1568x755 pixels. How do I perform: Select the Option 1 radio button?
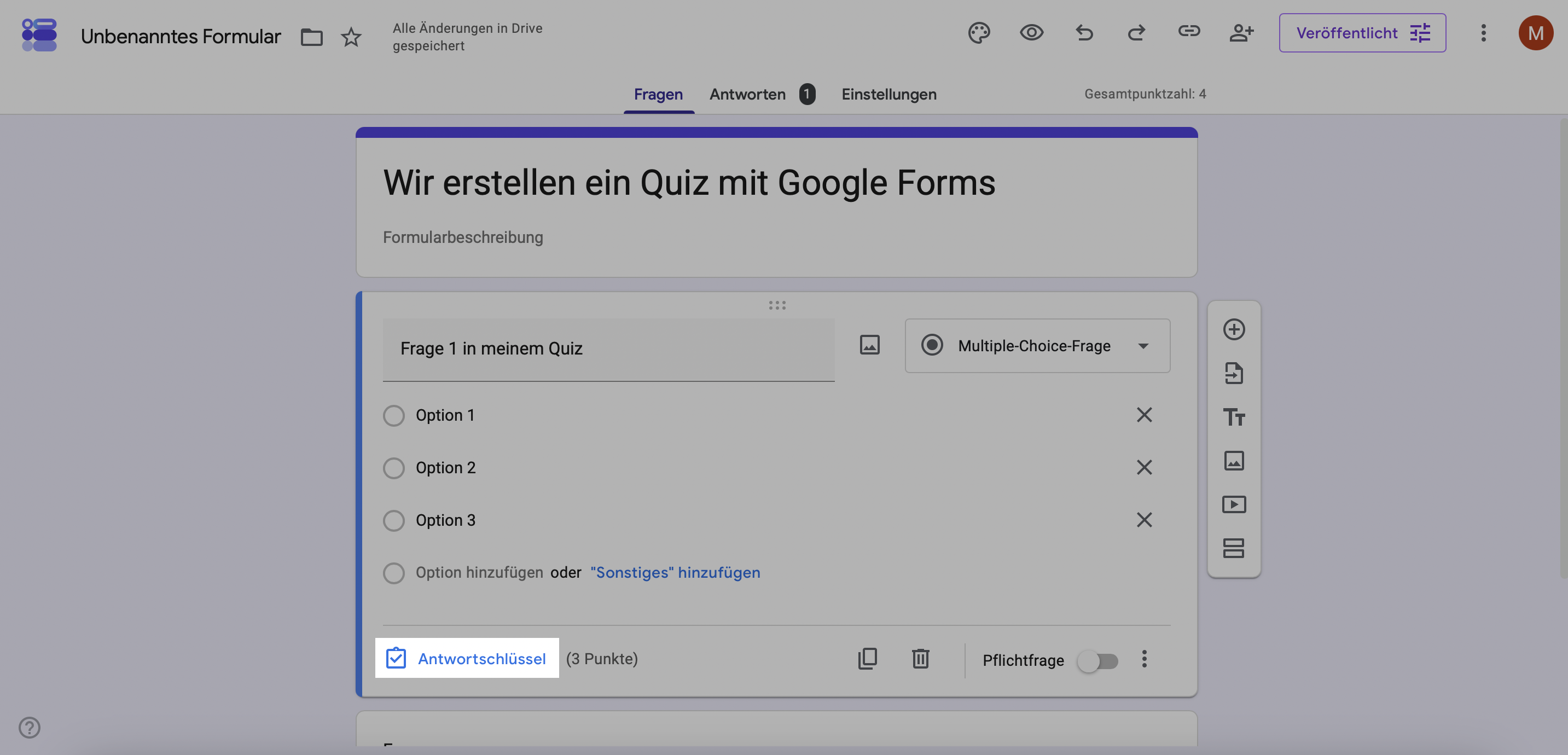click(x=394, y=416)
